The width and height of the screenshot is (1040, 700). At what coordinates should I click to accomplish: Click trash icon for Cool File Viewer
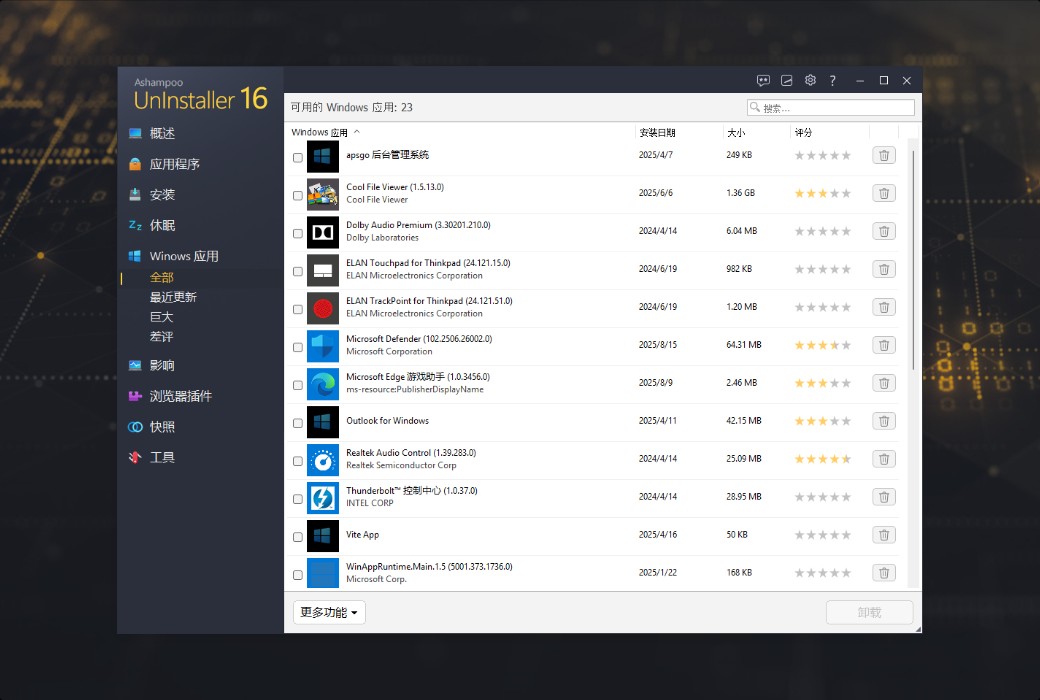click(883, 193)
